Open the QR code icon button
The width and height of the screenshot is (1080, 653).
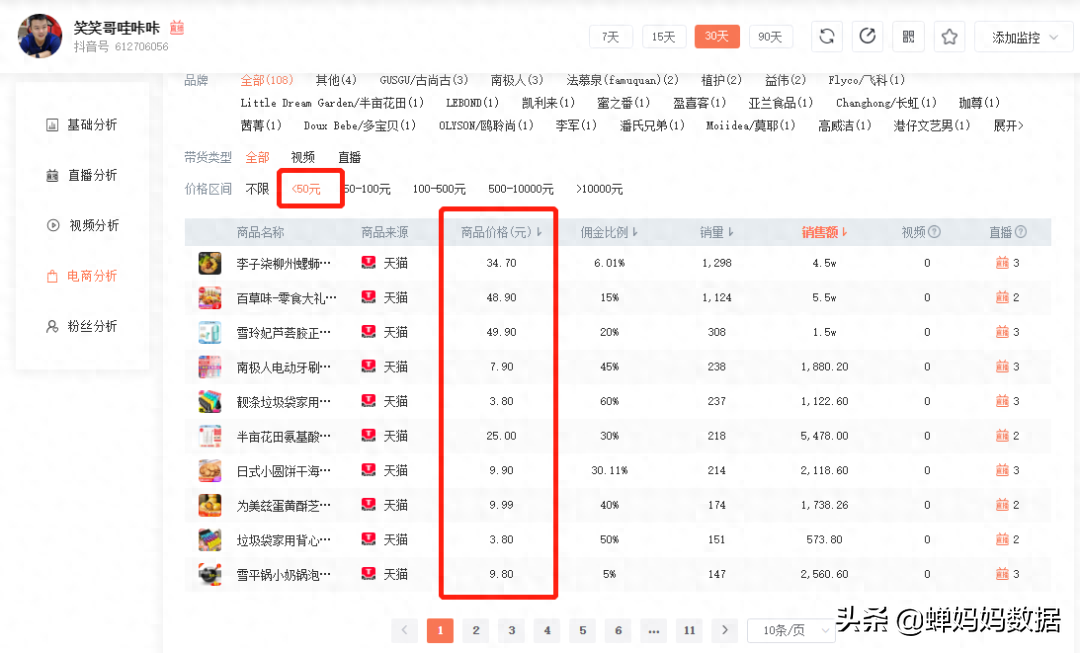click(908, 37)
